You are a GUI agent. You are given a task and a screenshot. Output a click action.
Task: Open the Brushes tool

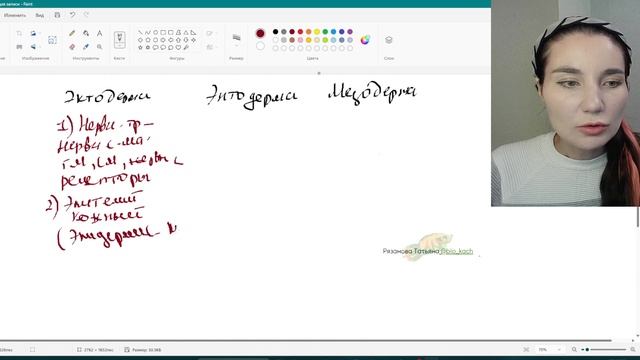pyautogui.click(x=120, y=40)
